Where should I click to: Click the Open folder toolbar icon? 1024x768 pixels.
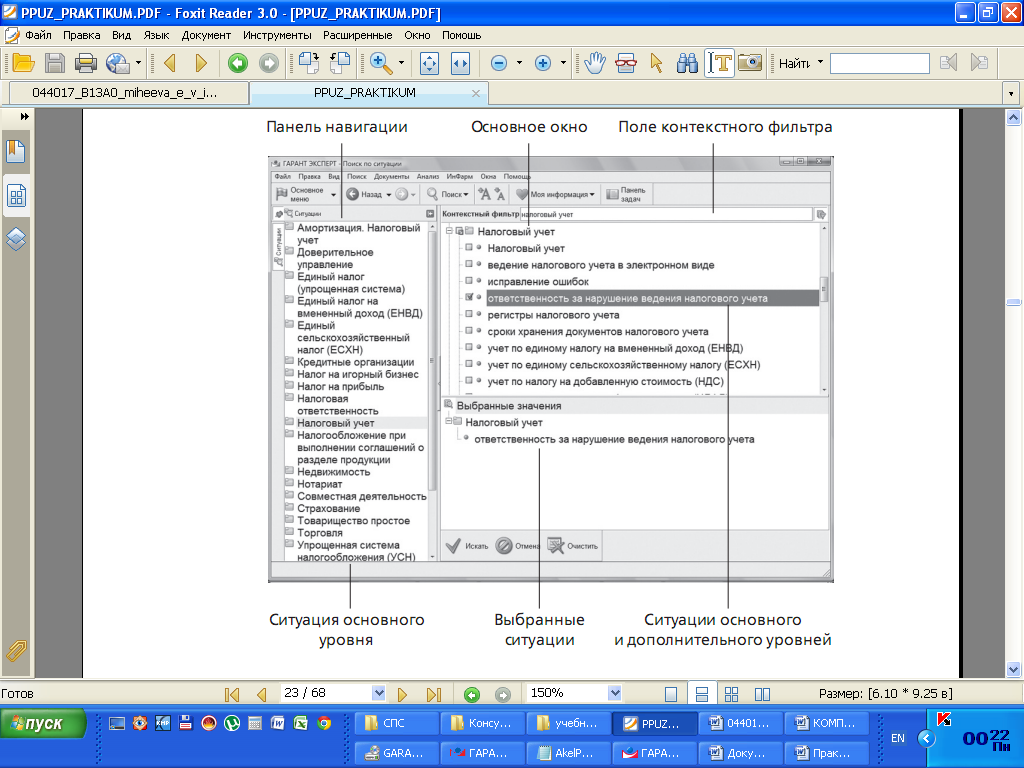tap(23, 63)
